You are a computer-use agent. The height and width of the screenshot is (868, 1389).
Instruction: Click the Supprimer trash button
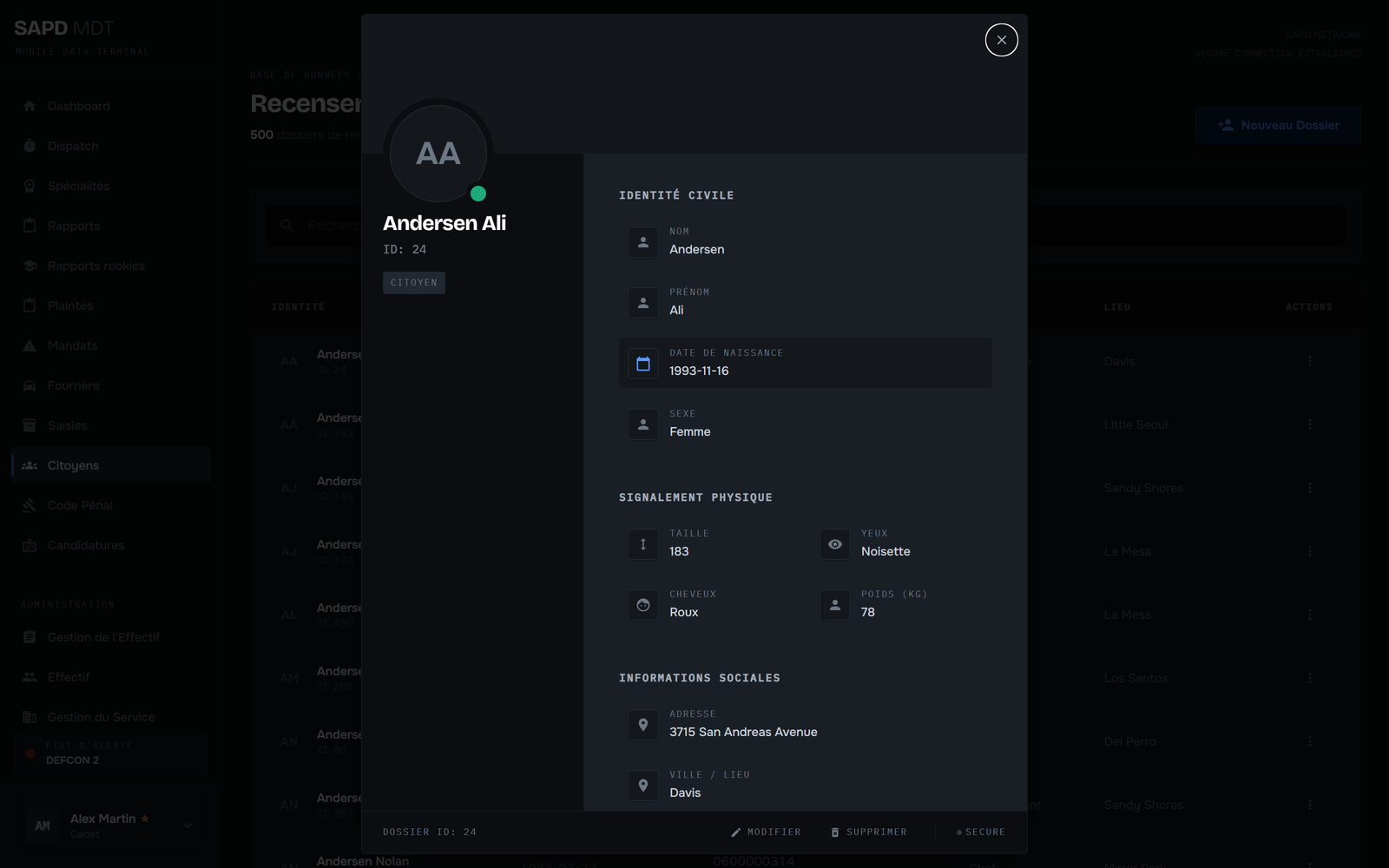pyautogui.click(x=868, y=832)
